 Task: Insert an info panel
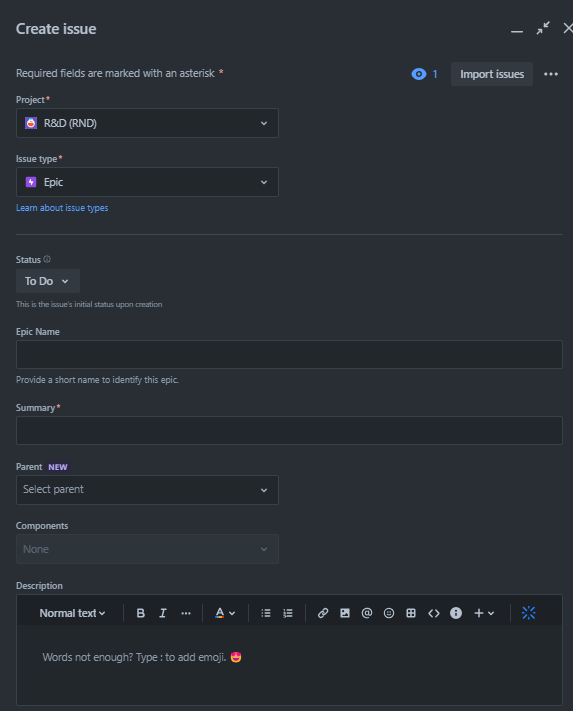[x=456, y=613]
